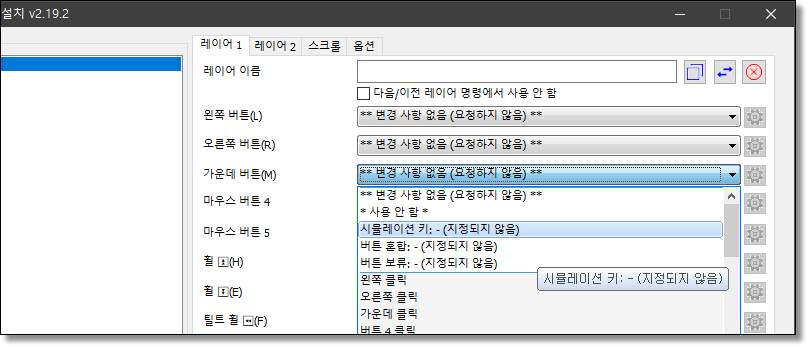Image resolution: width=808 pixels, height=362 pixels.
Task: Select 시뮬레이션 키 list option
Action: tap(541, 229)
